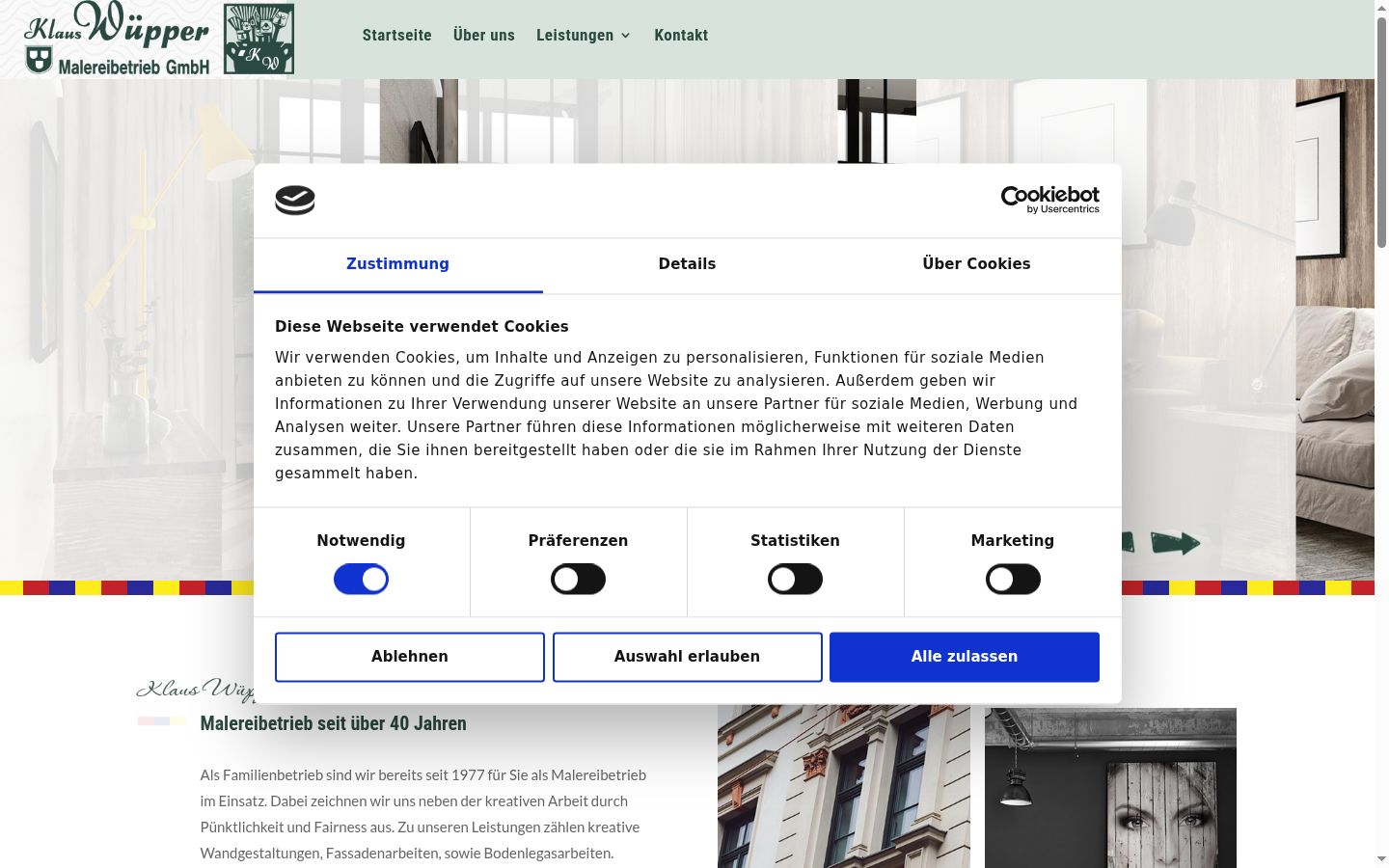Click the building facade thumbnail image
This screenshot has height=868, width=1389.
coord(844,786)
